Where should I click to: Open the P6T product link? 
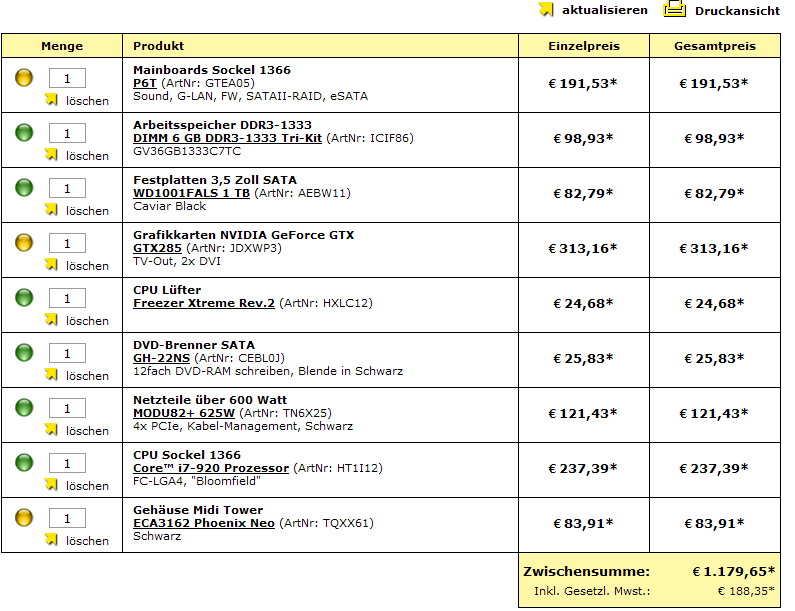[145, 83]
